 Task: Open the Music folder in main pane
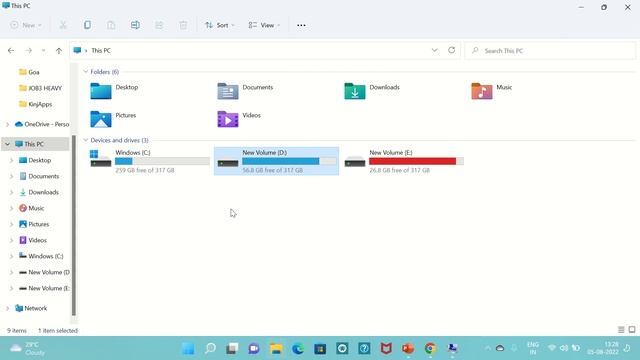click(x=491, y=91)
